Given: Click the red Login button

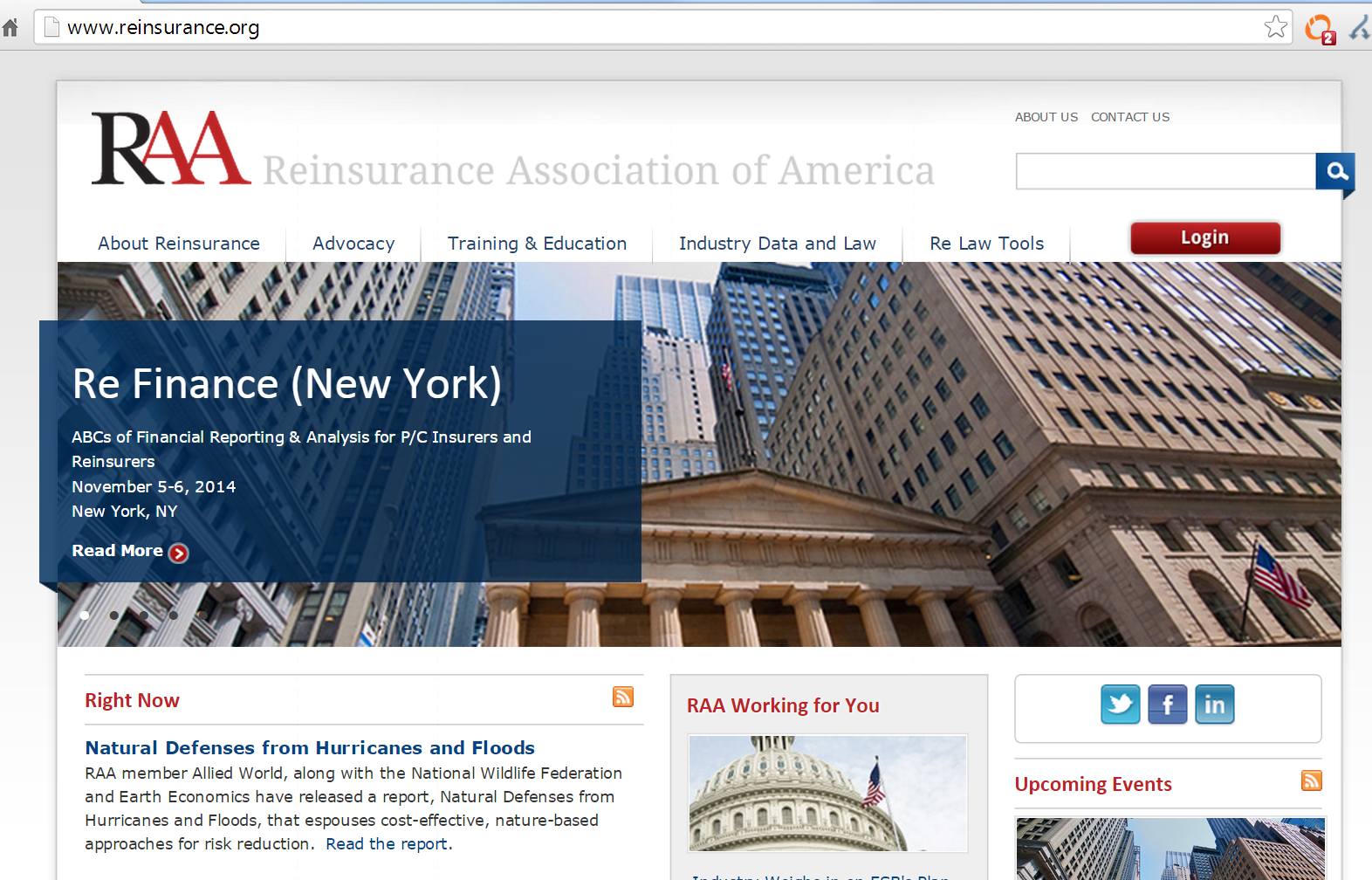Looking at the screenshot, I should point(1205,238).
